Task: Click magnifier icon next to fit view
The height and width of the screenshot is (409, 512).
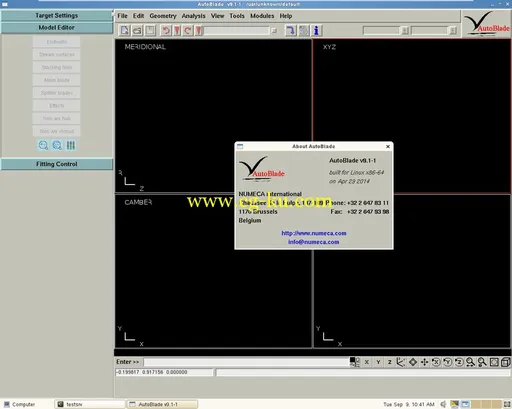Action: tap(482, 362)
